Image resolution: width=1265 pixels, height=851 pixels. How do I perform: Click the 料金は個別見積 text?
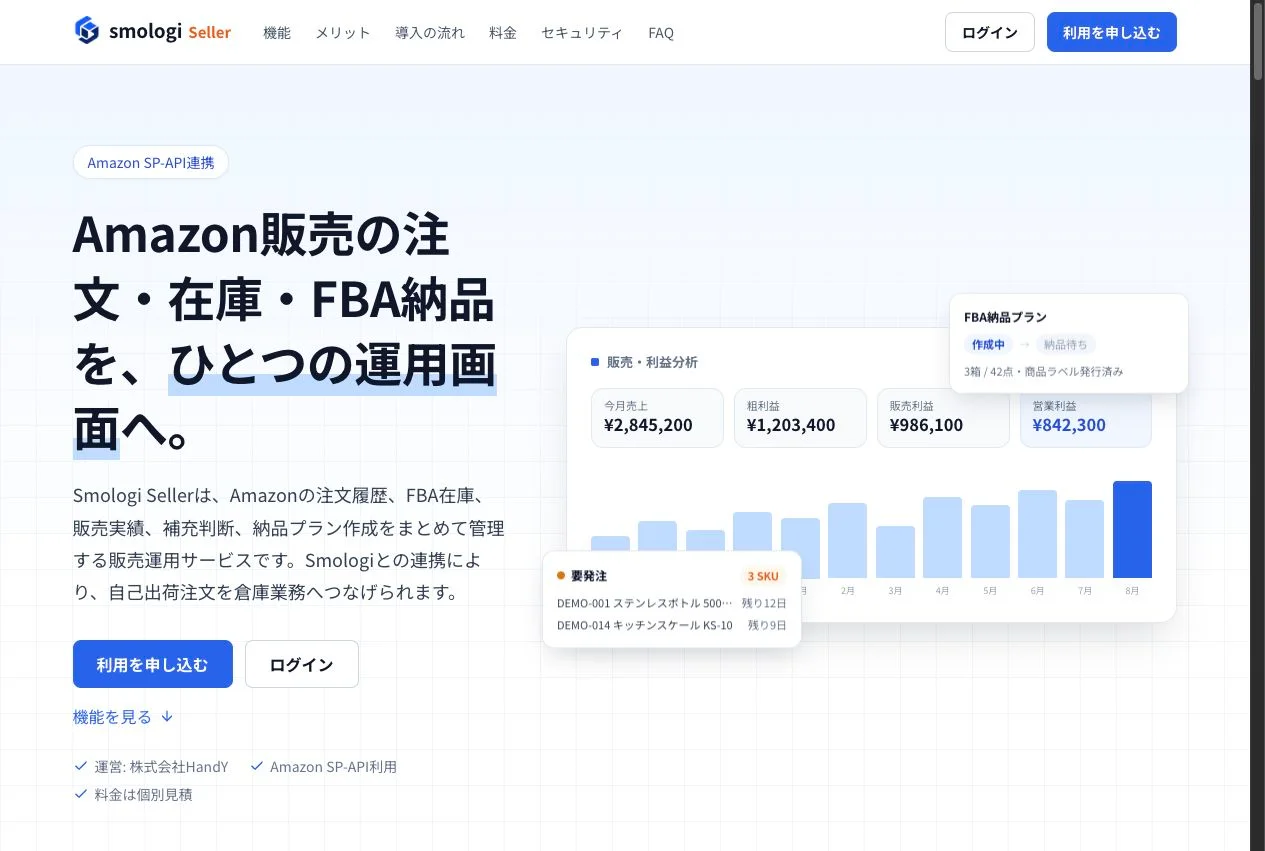tap(143, 795)
